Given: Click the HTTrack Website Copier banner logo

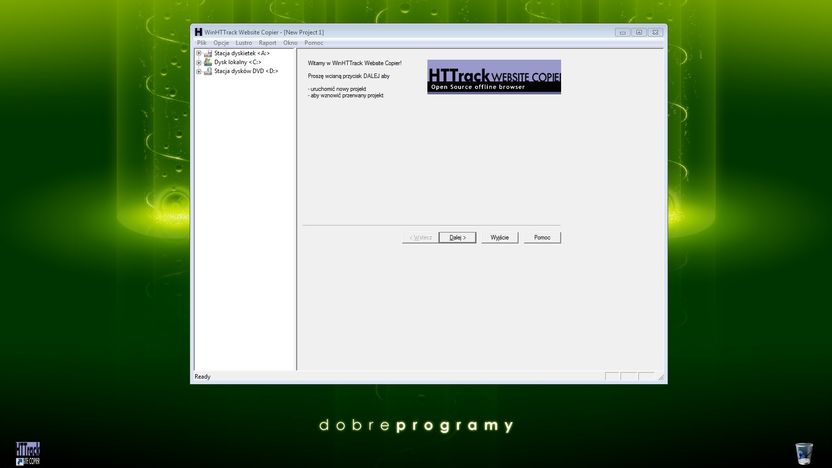Looking at the screenshot, I should point(494,77).
